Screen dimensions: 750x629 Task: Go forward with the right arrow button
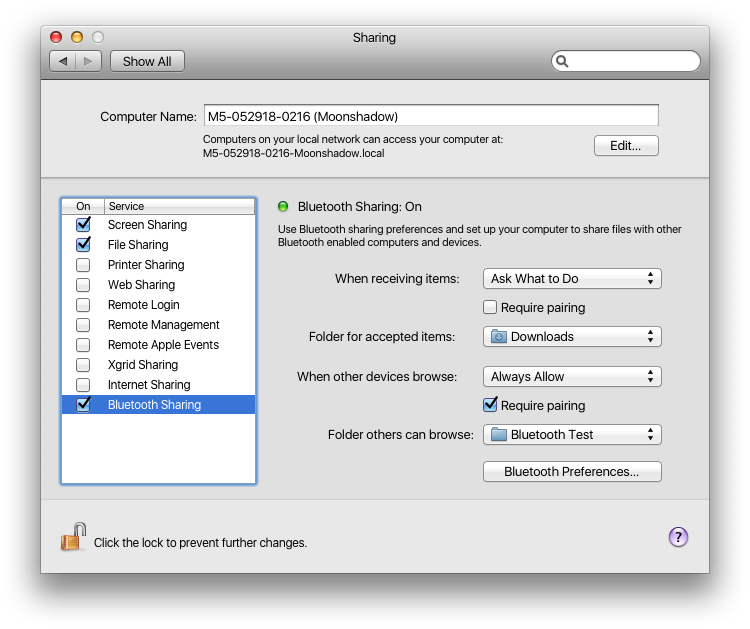(89, 61)
